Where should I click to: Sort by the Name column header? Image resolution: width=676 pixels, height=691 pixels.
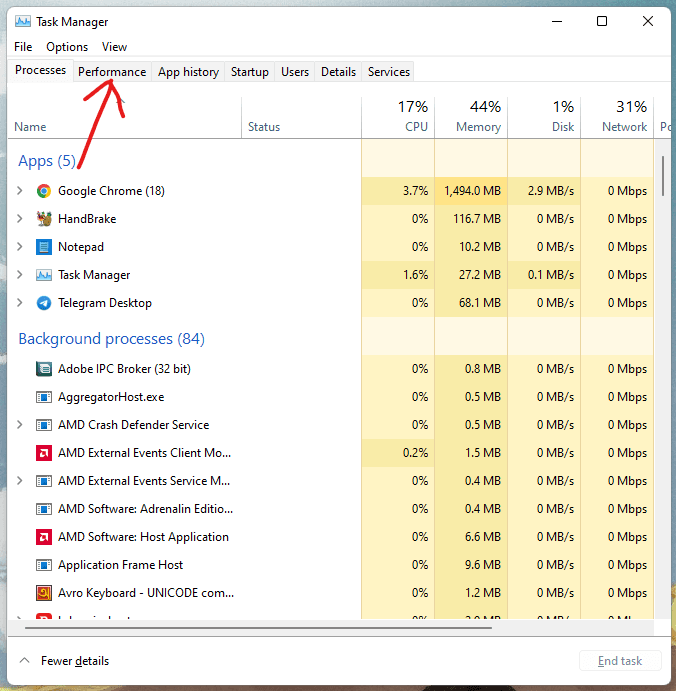[124, 117]
